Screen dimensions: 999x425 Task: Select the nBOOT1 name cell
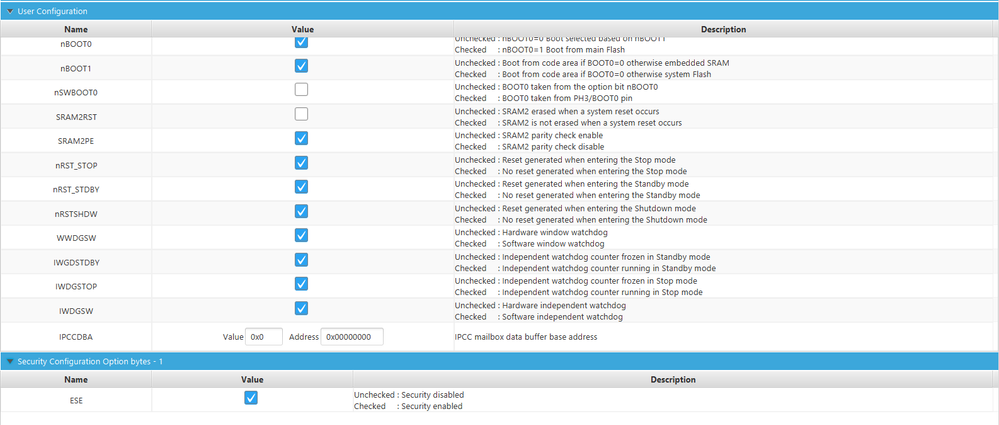point(76,68)
